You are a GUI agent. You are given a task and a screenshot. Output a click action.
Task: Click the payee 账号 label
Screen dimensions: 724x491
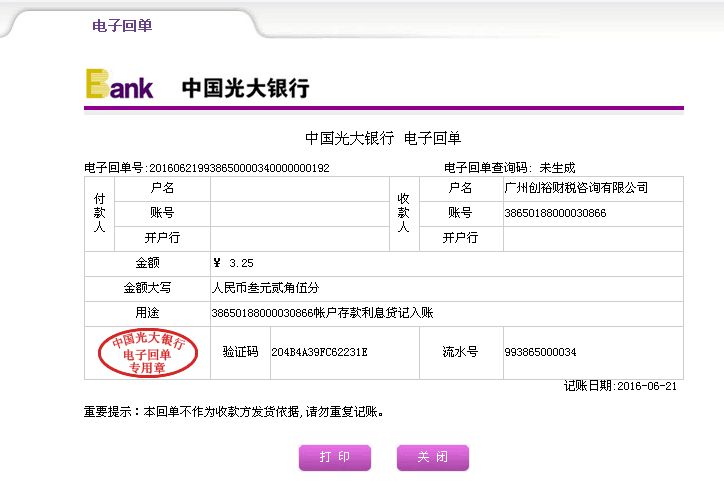click(x=460, y=213)
